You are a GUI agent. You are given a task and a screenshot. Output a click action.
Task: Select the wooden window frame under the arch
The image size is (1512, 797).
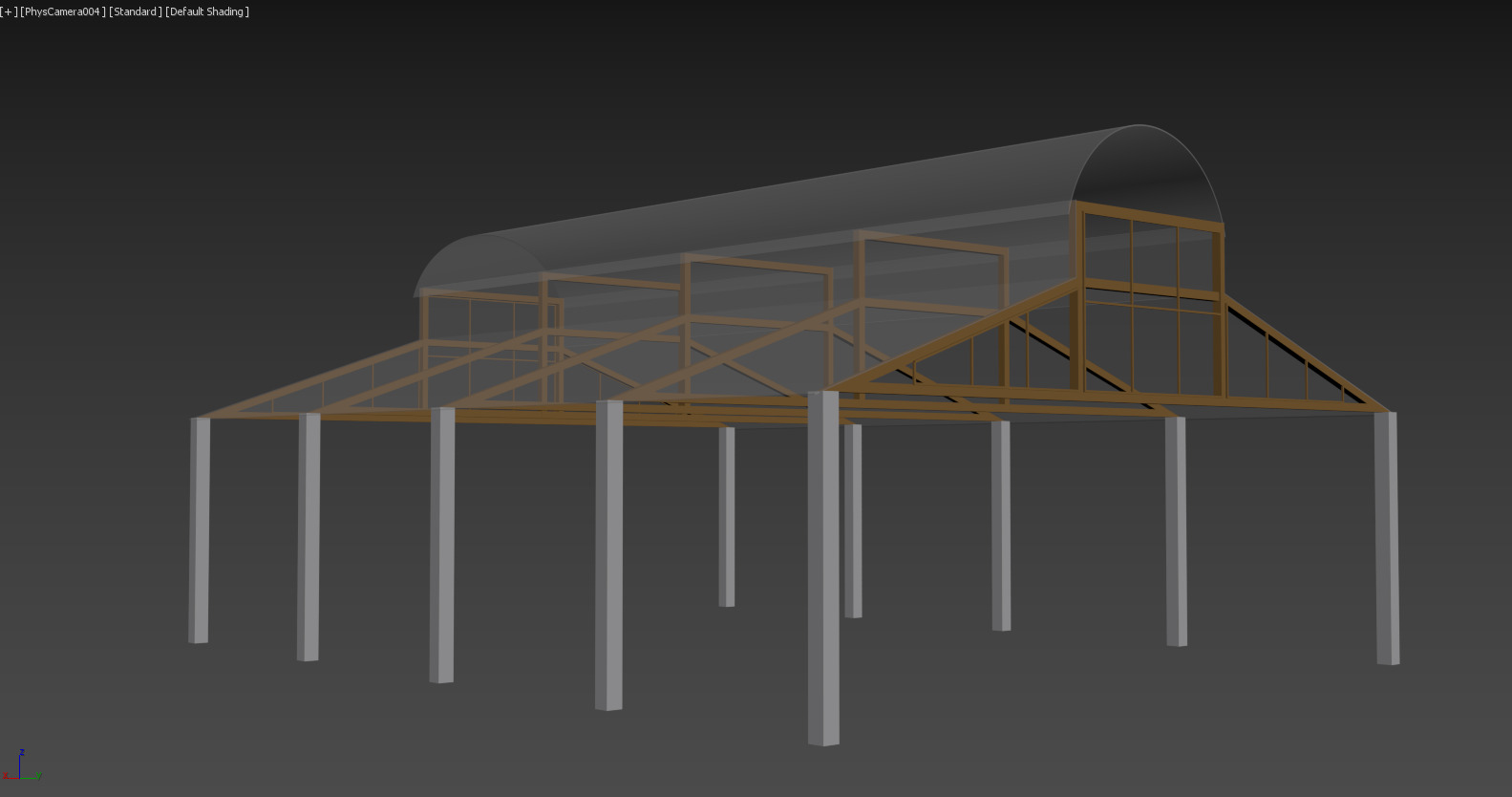(x=1150, y=299)
